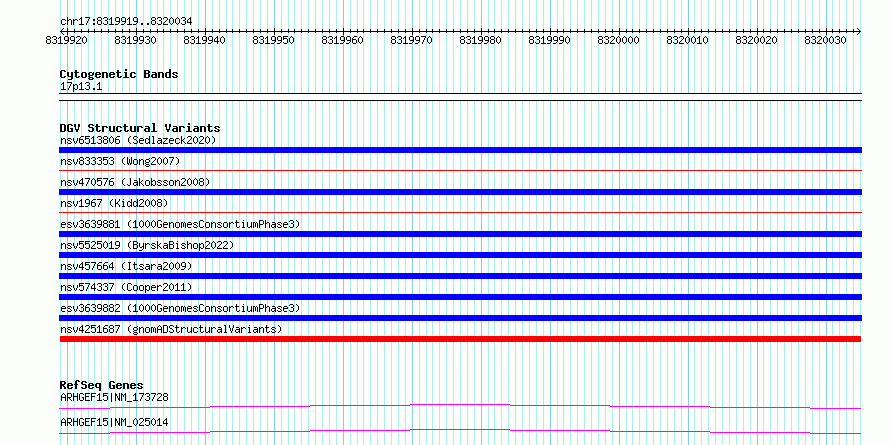Click the chr17:8319919..8320034 region label

click(x=126, y=21)
